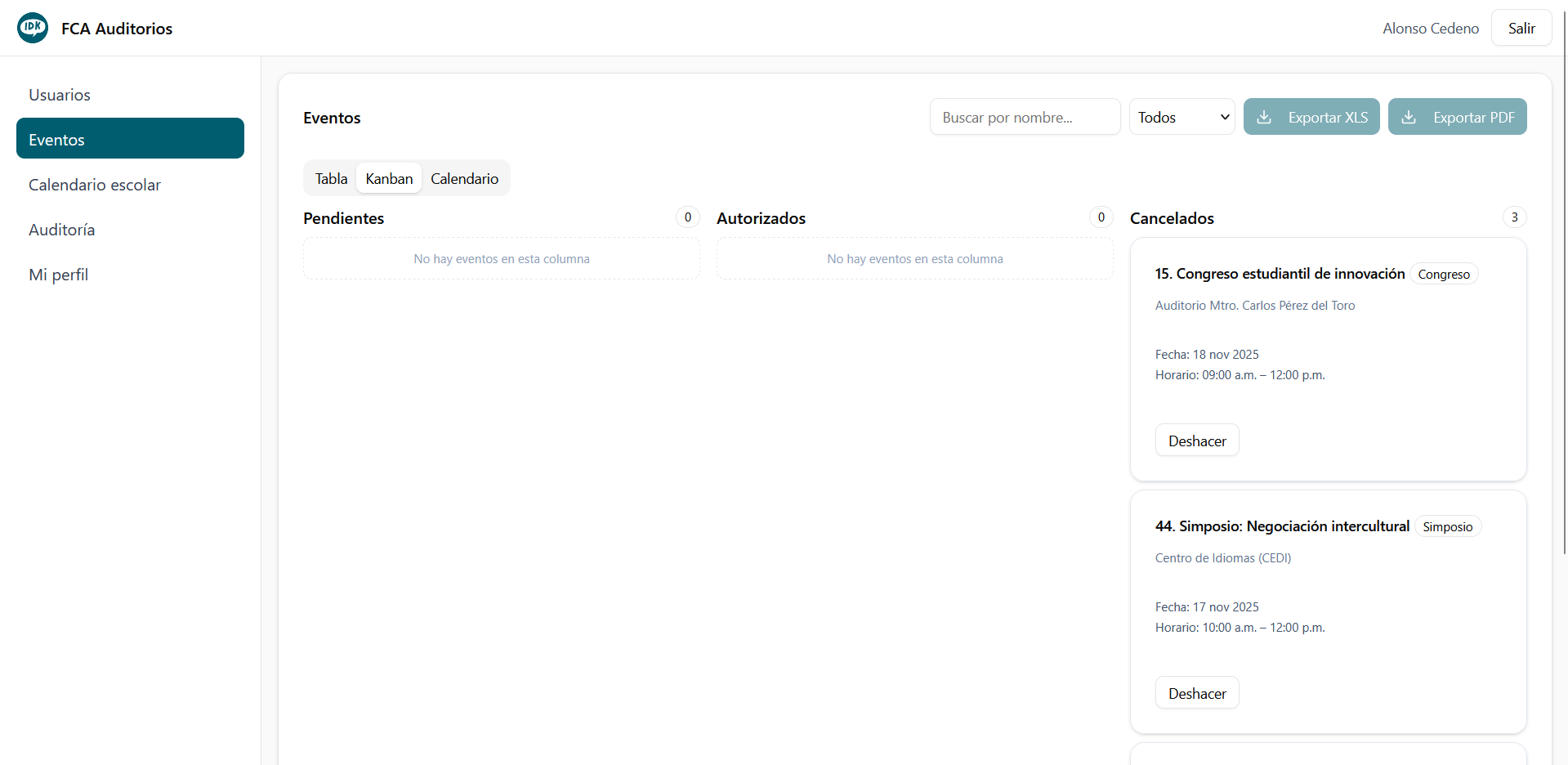The width and height of the screenshot is (1568, 765).
Task: Open Auditoría in the sidebar
Action: (130, 230)
